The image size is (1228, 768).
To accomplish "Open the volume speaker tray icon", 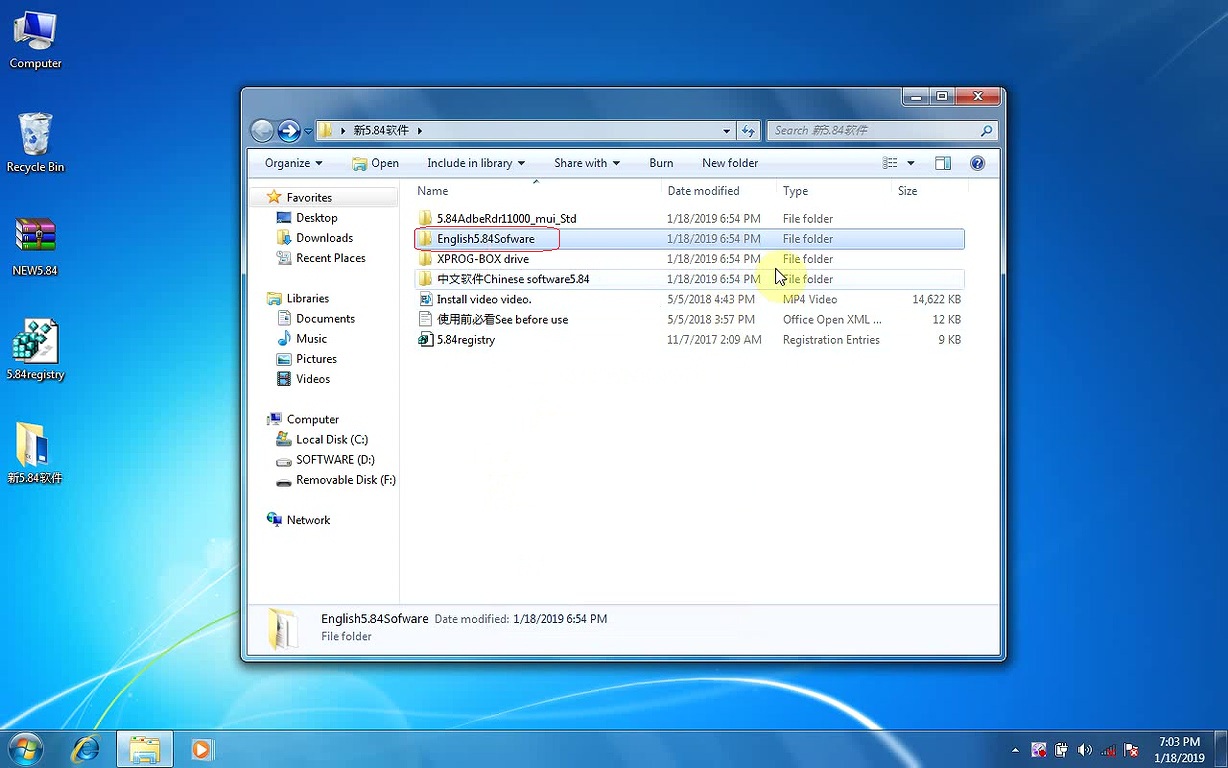I will pos(1085,750).
